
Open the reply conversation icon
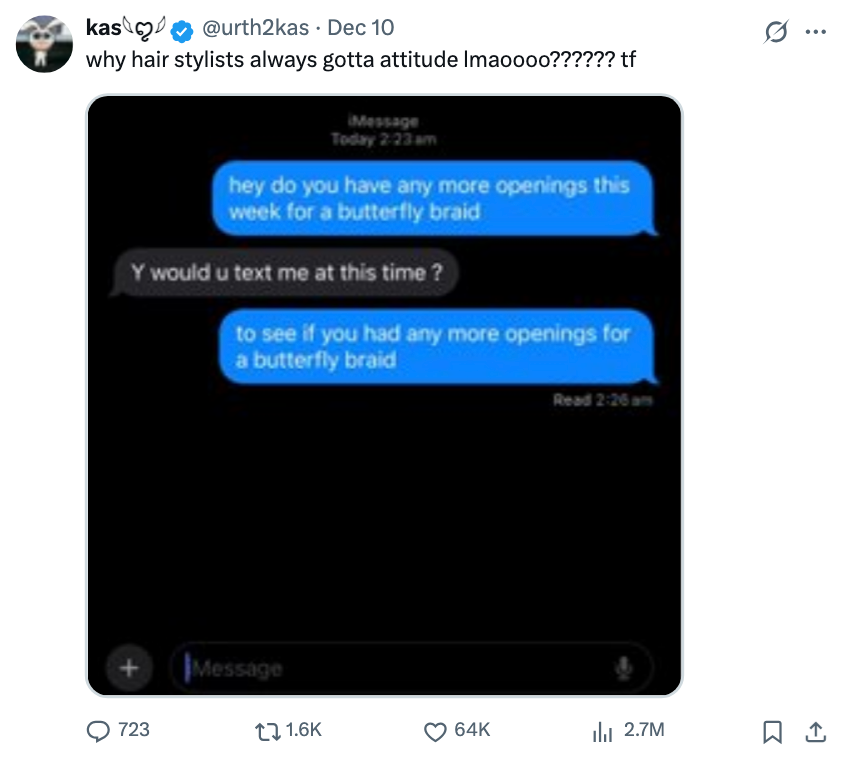(x=99, y=731)
